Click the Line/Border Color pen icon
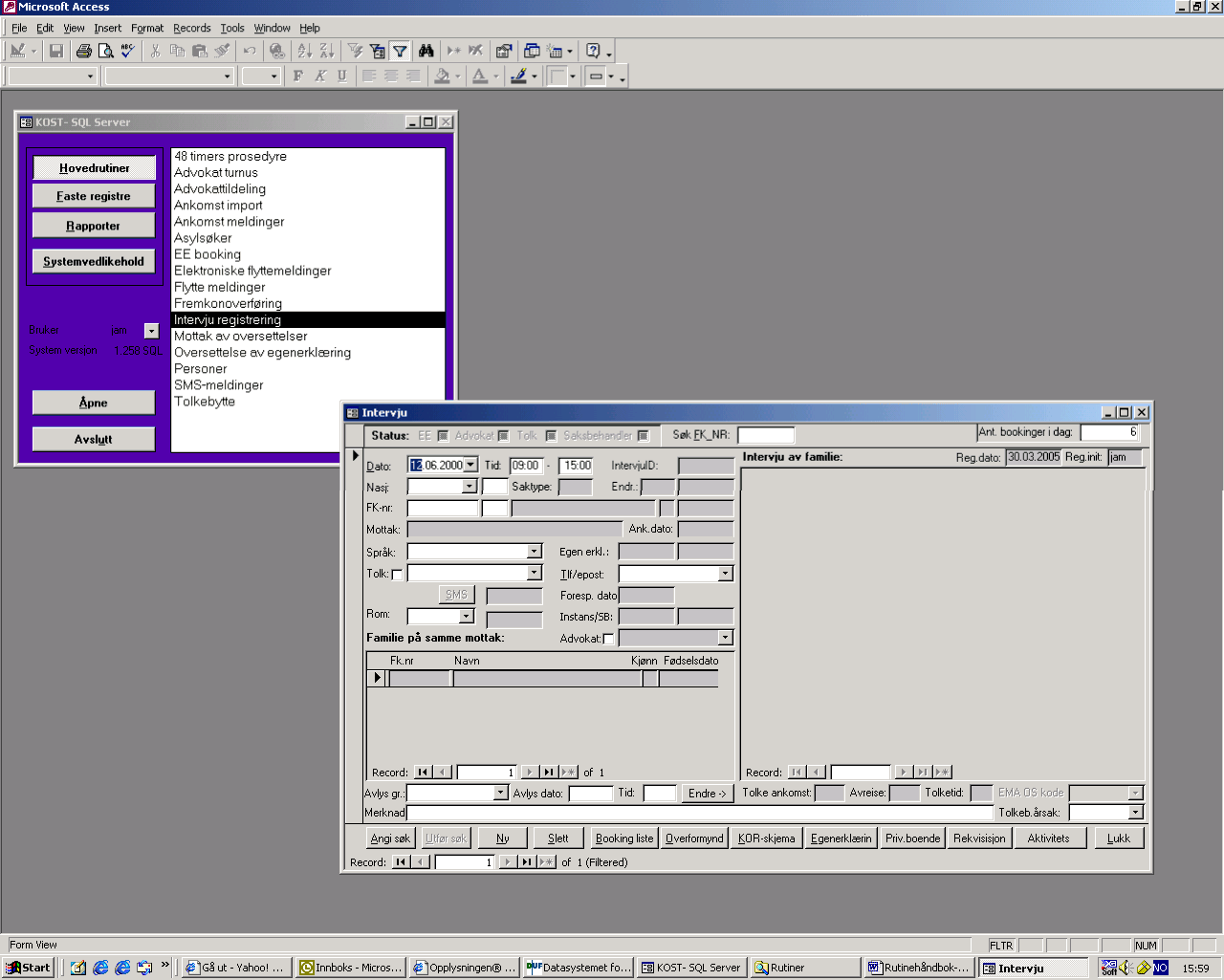Screen dimensions: 1224x980 coord(518,76)
